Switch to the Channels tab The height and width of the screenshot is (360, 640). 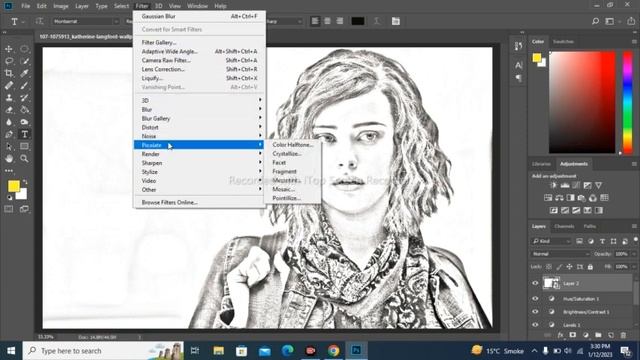click(564, 227)
